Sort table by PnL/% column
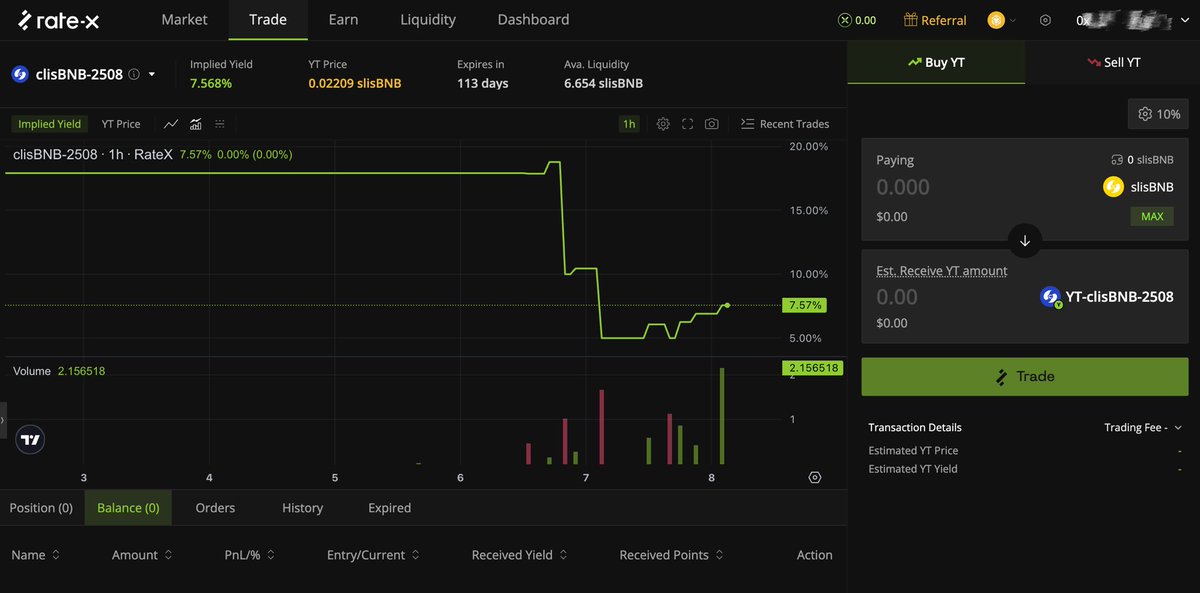The height and width of the screenshot is (593, 1200). (x=250, y=555)
